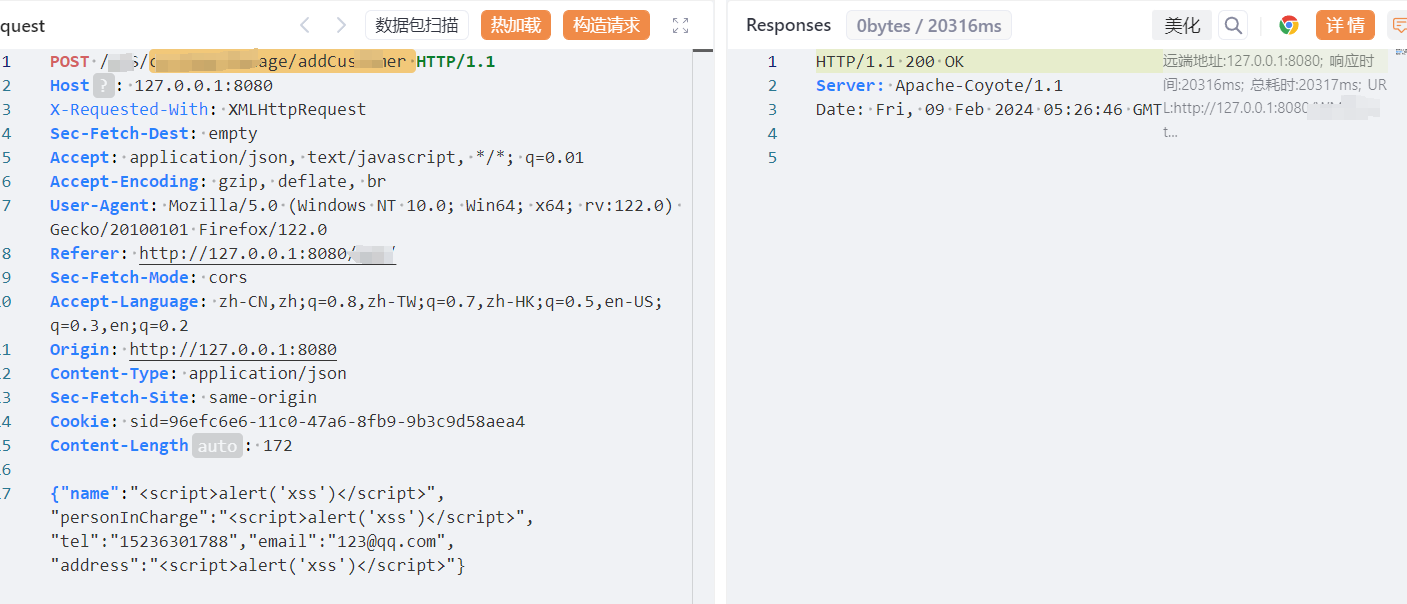Screen dimensions: 1407x604
Task: Expand request panel to fullscreen
Action: tap(681, 25)
